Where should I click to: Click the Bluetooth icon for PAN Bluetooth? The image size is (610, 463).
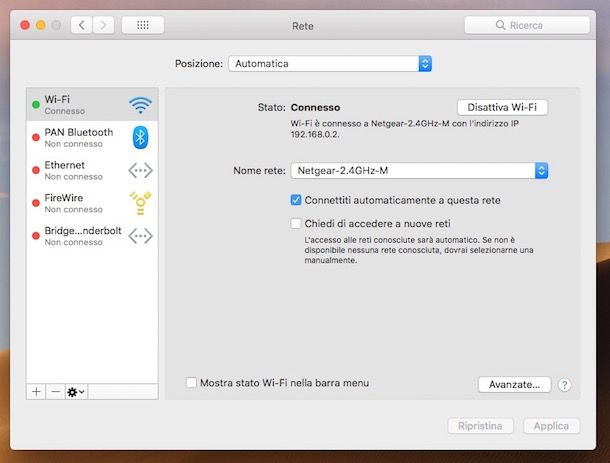(x=141, y=138)
